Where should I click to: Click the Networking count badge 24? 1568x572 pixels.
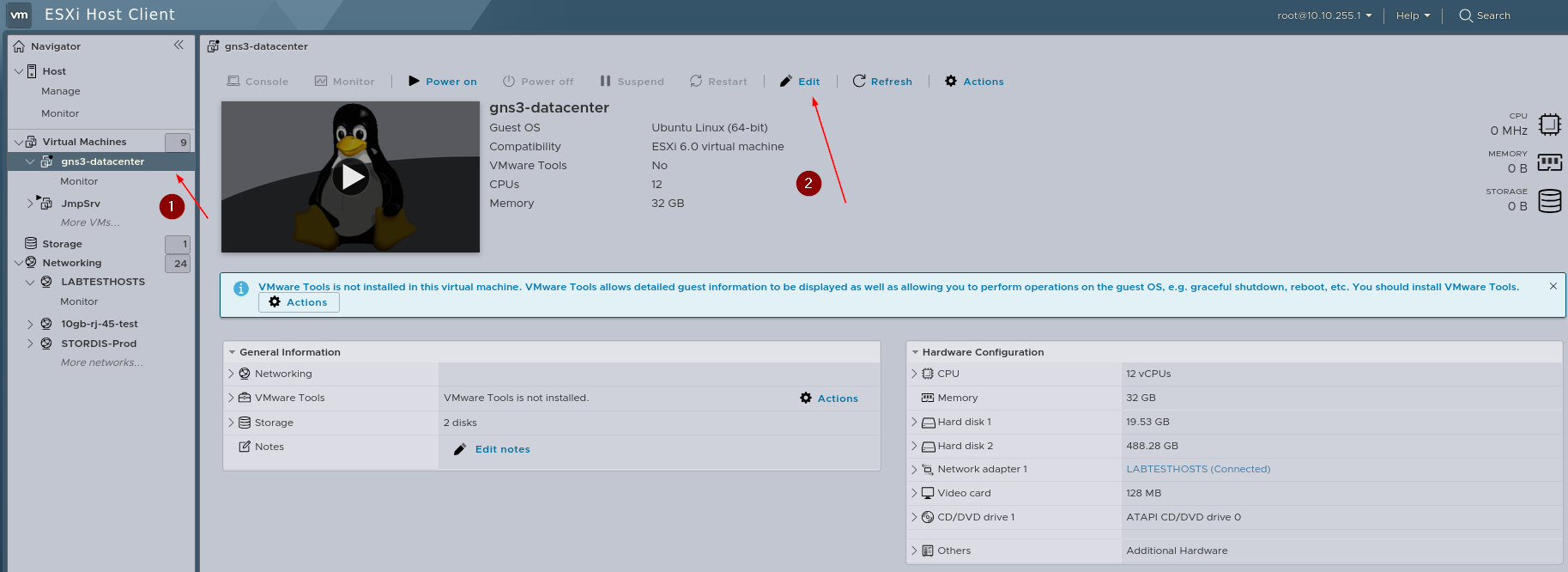pyautogui.click(x=178, y=264)
